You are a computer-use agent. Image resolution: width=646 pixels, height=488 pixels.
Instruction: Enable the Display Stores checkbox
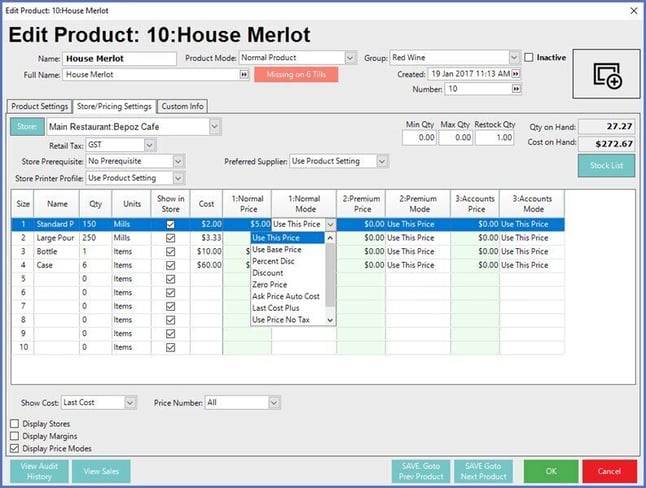click(x=14, y=424)
